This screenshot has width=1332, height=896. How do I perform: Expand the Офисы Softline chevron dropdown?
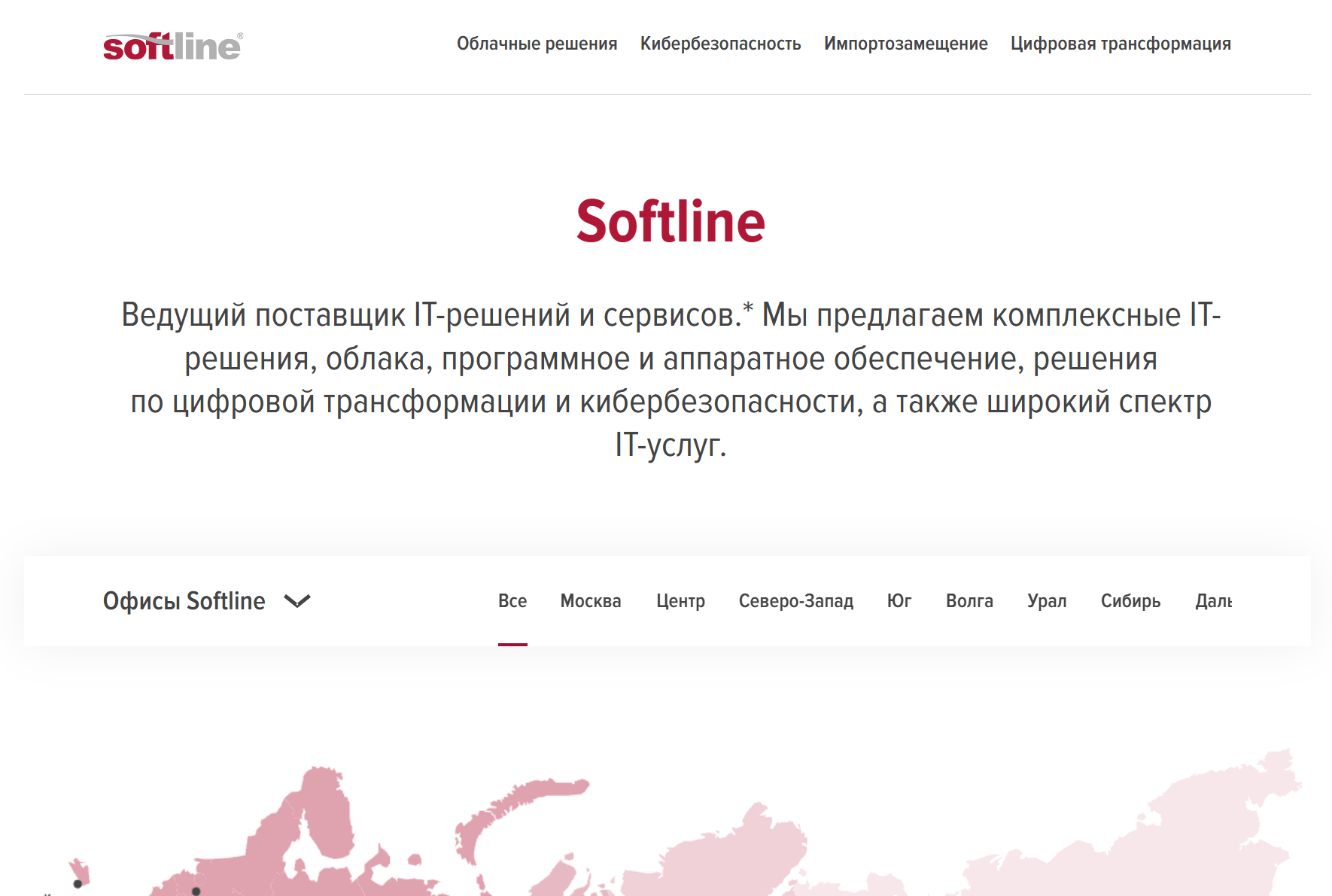[297, 601]
